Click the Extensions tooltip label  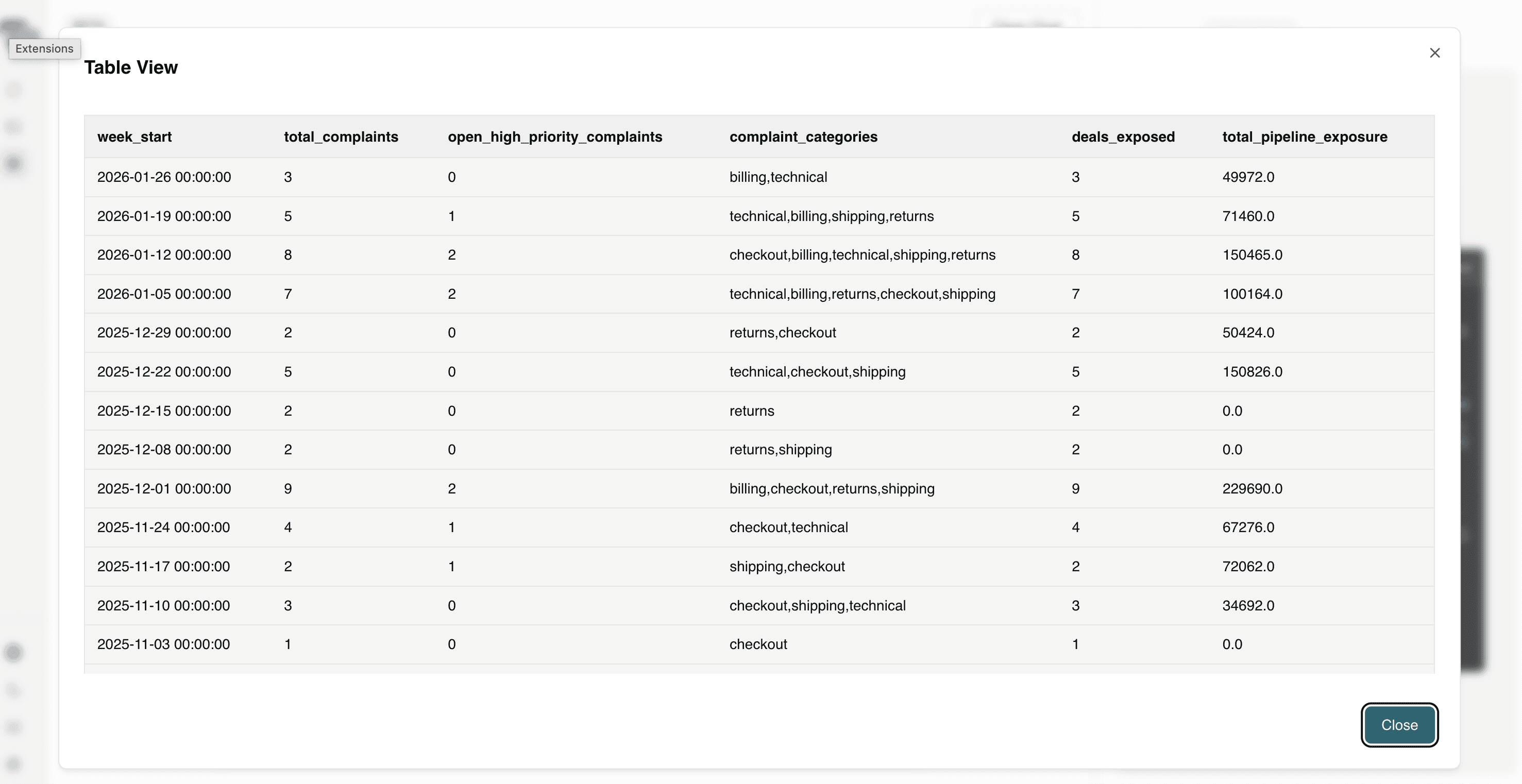[44, 48]
